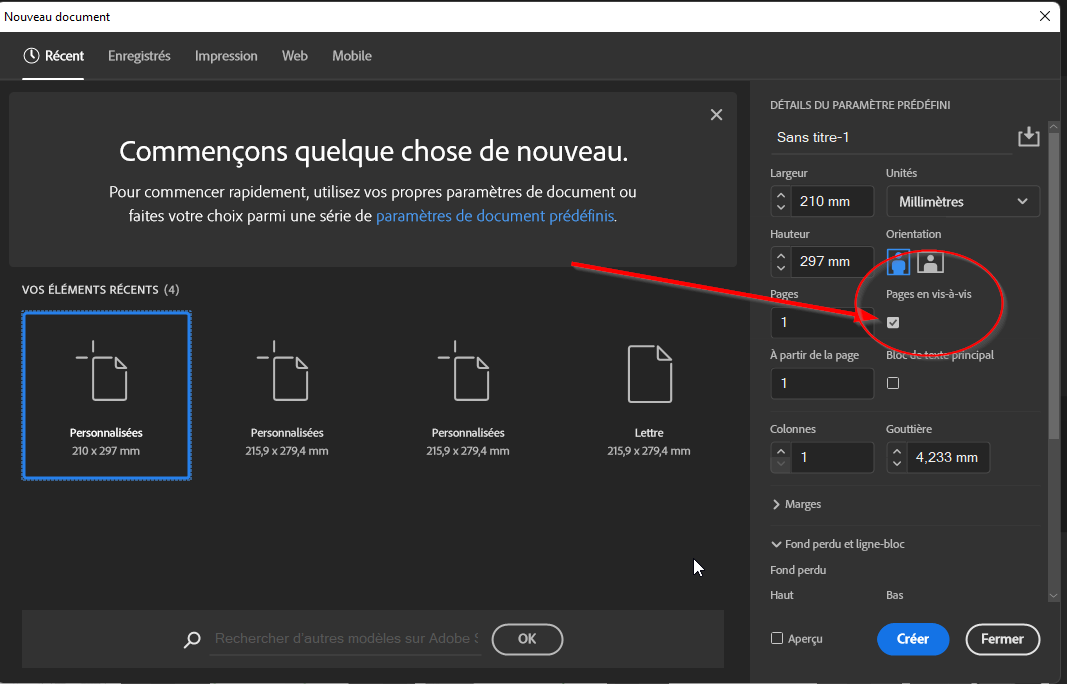The image size is (1067, 684).
Task: Click the save preset icon next to document name
Action: [x=1028, y=137]
